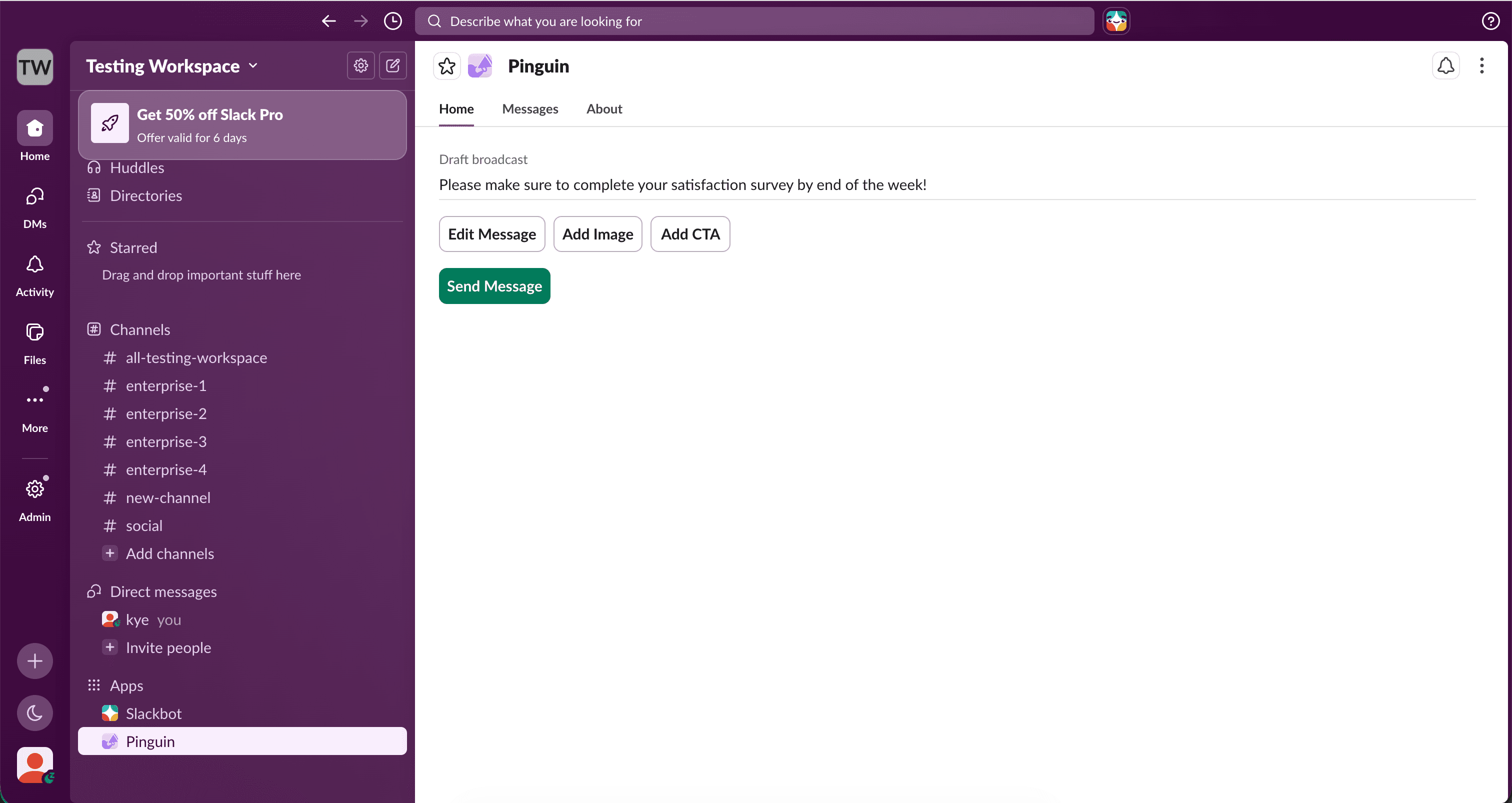This screenshot has width=1512, height=803.
Task: Collapse the Direct messages section
Action: point(163,591)
